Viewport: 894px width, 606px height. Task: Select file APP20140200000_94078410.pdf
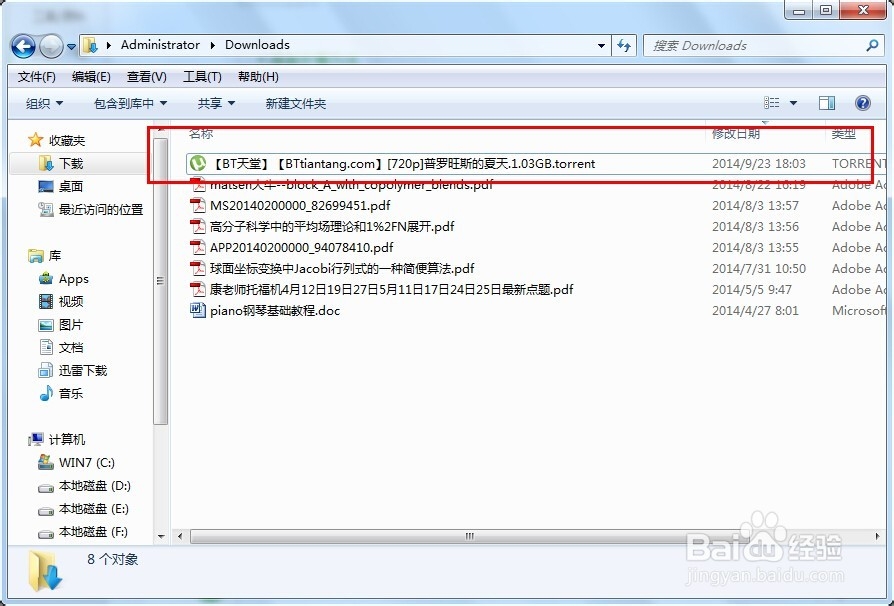click(x=302, y=247)
